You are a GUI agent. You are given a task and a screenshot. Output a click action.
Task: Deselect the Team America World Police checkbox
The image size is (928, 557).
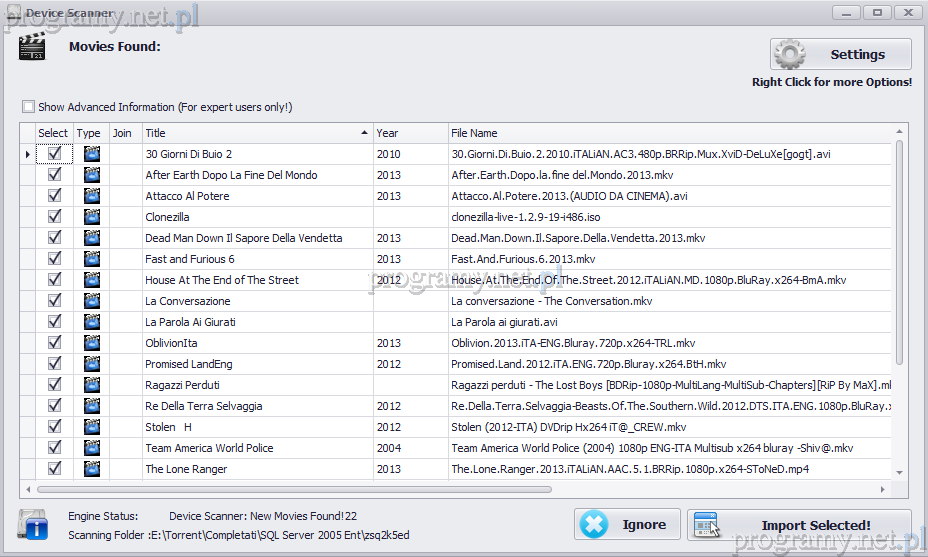[x=55, y=448]
